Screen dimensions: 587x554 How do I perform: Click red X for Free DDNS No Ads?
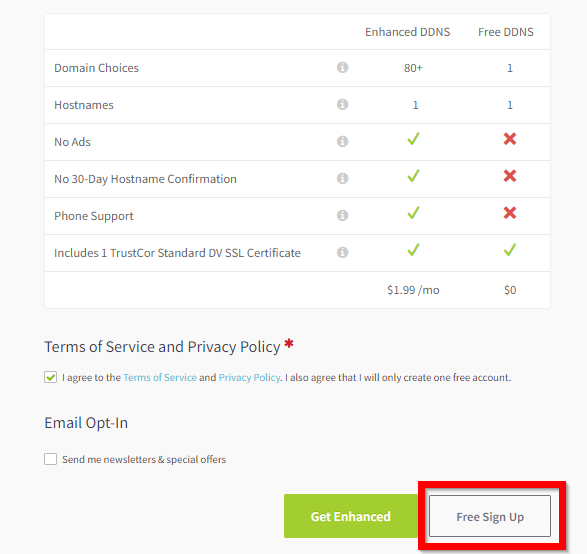(510, 139)
